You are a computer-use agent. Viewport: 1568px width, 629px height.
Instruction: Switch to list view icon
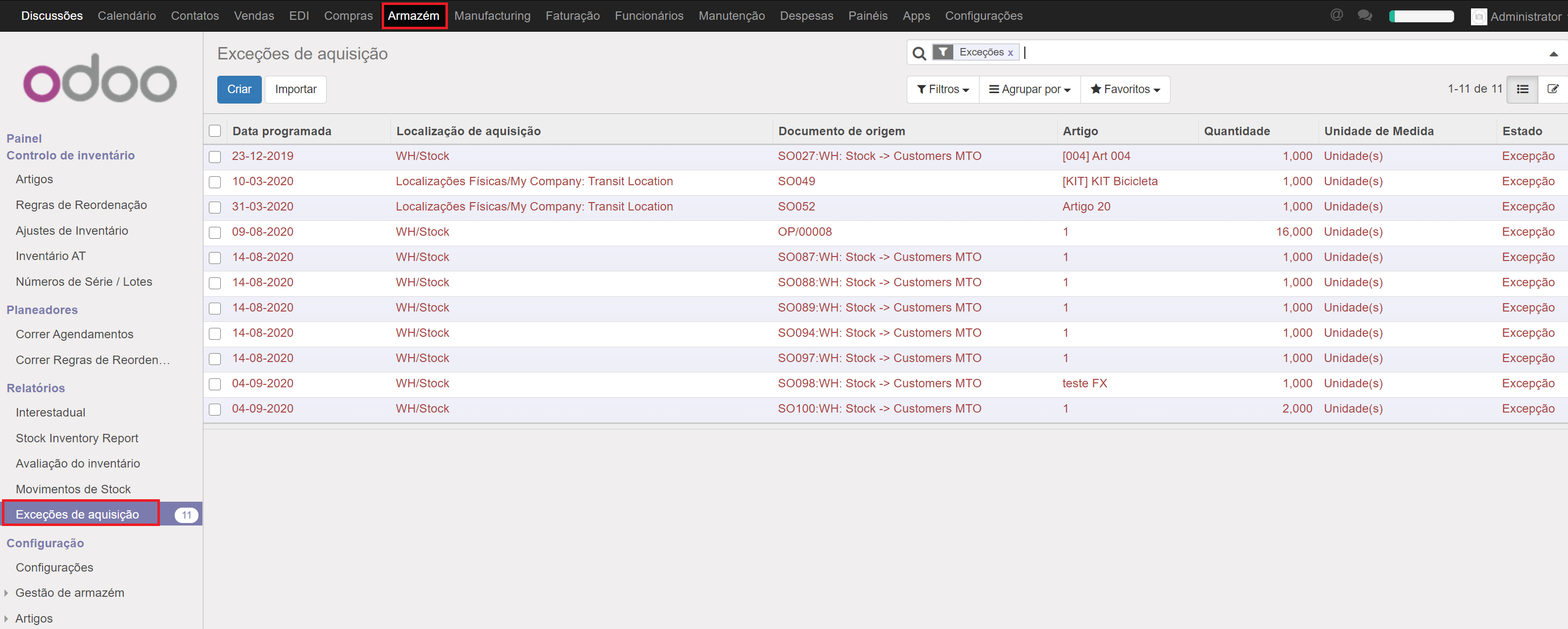pyautogui.click(x=1522, y=89)
